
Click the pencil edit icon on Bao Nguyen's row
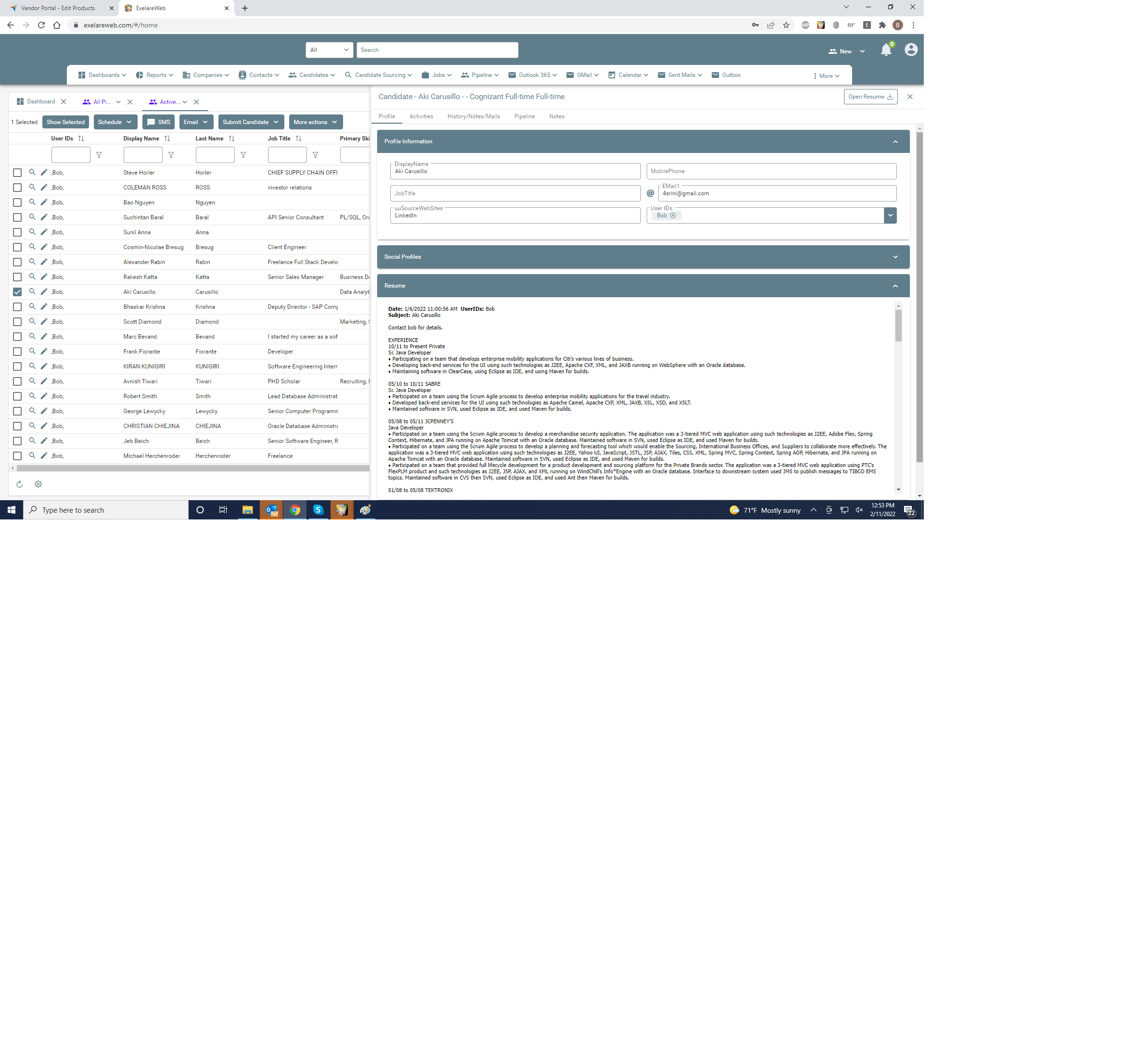click(x=44, y=202)
